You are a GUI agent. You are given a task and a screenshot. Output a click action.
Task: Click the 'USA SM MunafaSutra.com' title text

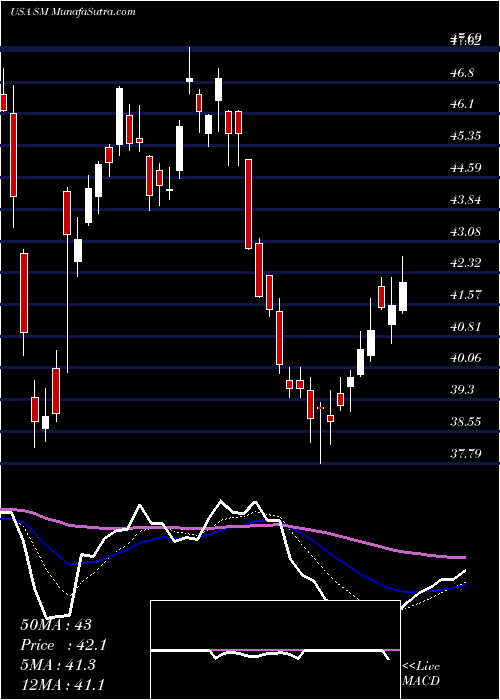(x=73, y=12)
